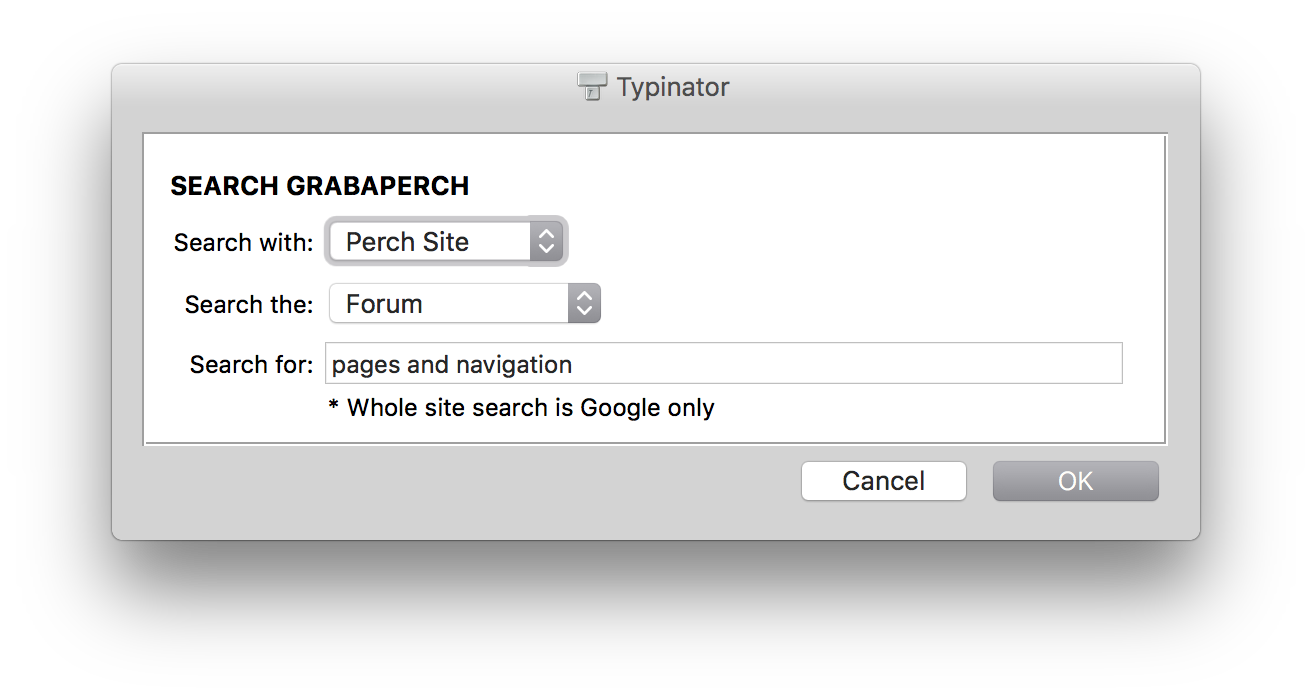Click the word "GRABAPERCH" in the heading

point(378,186)
